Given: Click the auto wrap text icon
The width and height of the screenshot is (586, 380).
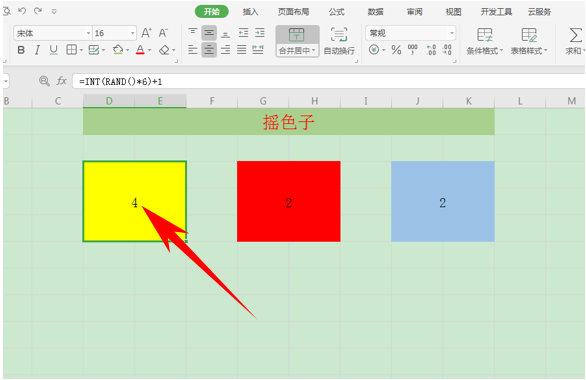Looking at the screenshot, I should [339, 41].
